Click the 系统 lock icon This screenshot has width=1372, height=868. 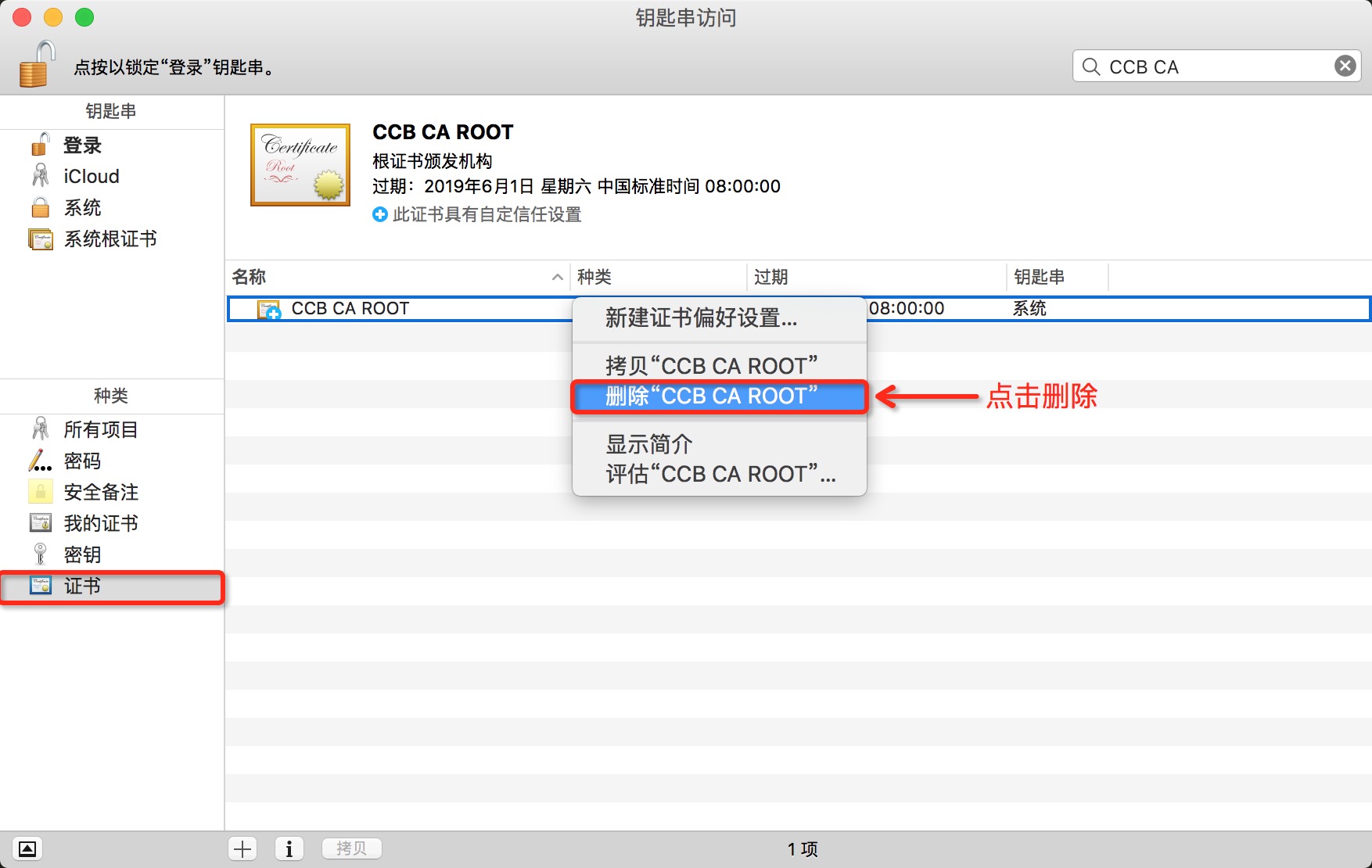coord(40,207)
